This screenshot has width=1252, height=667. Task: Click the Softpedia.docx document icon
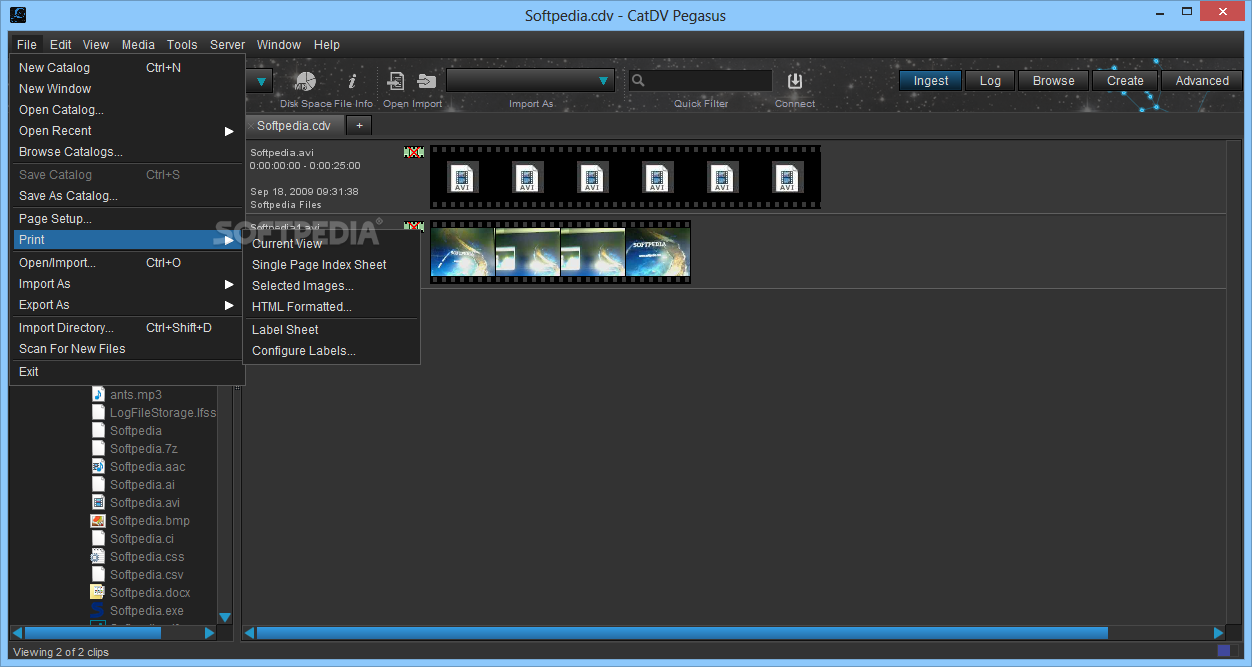click(x=98, y=592)
